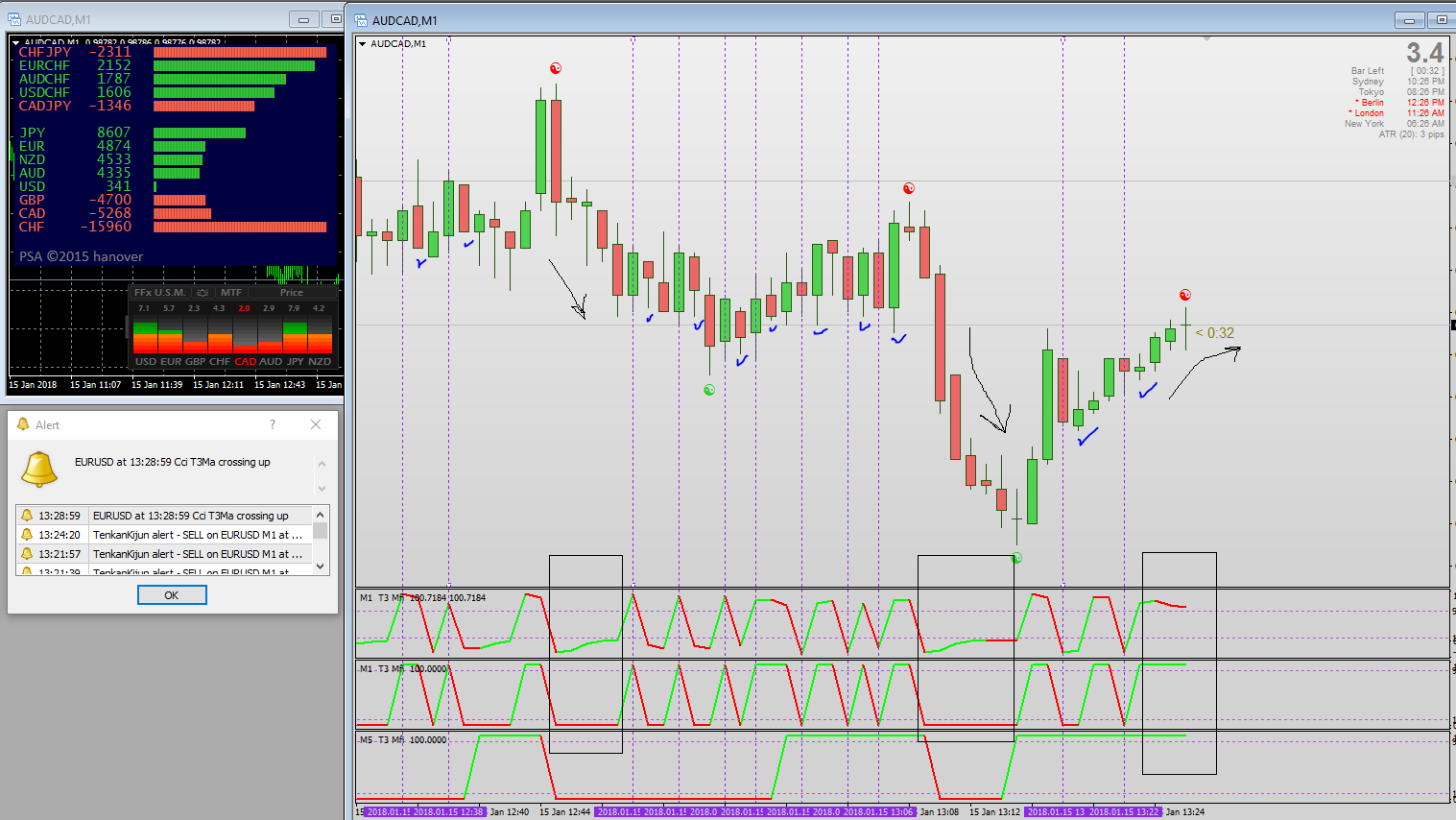Click alert message scroll-up arrow
Viewport: 1456px width, 820px height.
pyautogui.click(x=322, y=463)
